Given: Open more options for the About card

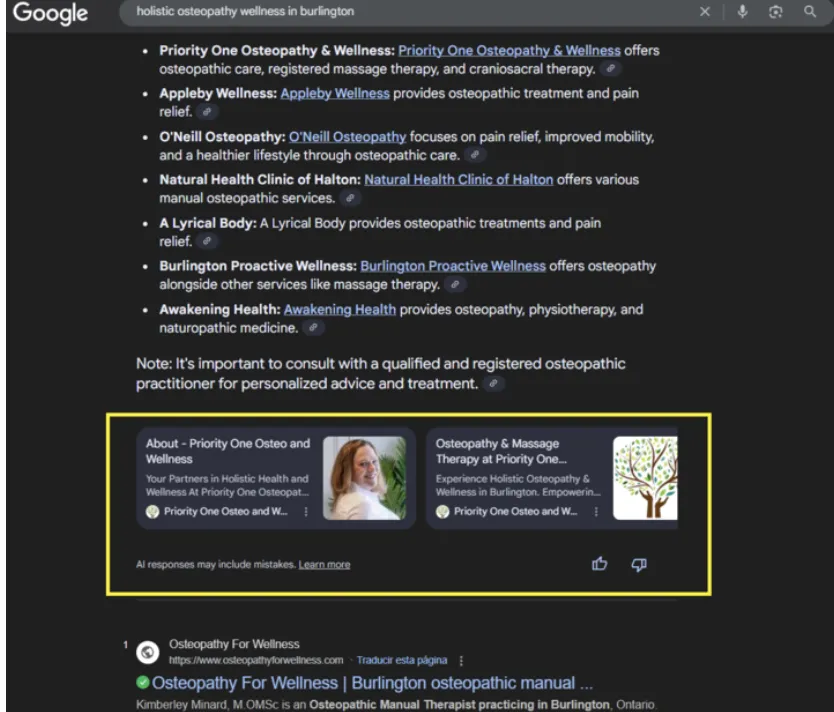Looking at the screenshot, I should 306,512.
